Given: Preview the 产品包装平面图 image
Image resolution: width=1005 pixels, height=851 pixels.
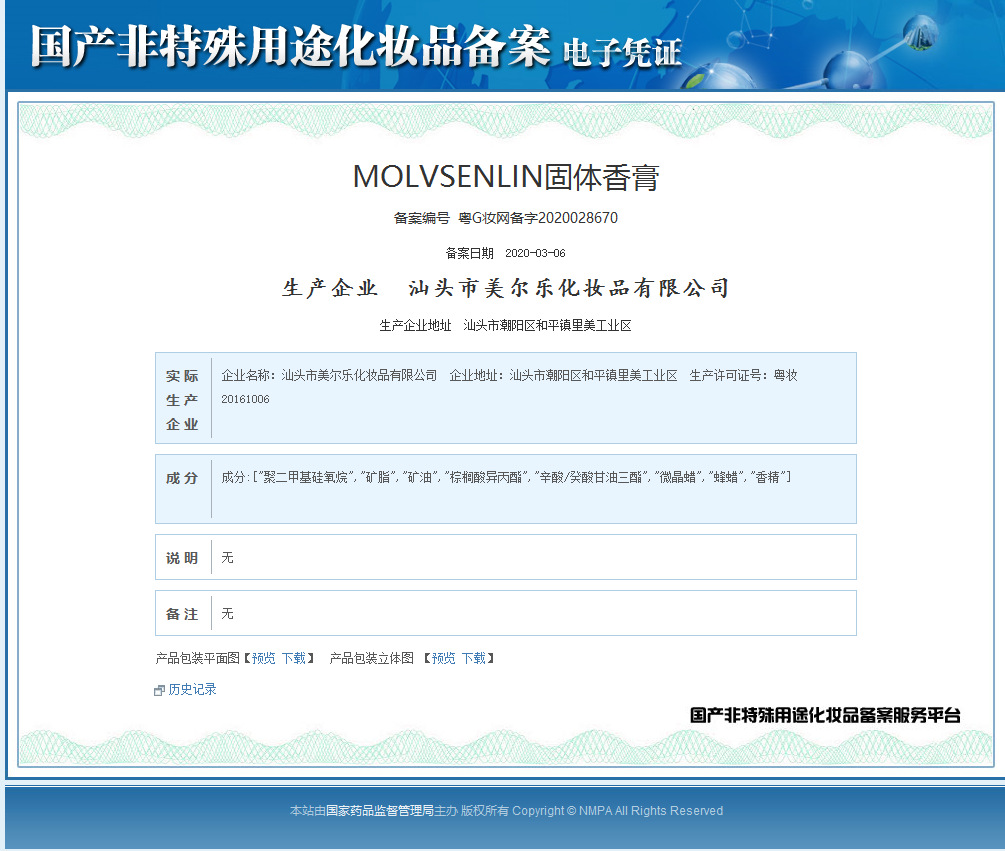Looking at the screenshot, I should click(x=263, y=658).
